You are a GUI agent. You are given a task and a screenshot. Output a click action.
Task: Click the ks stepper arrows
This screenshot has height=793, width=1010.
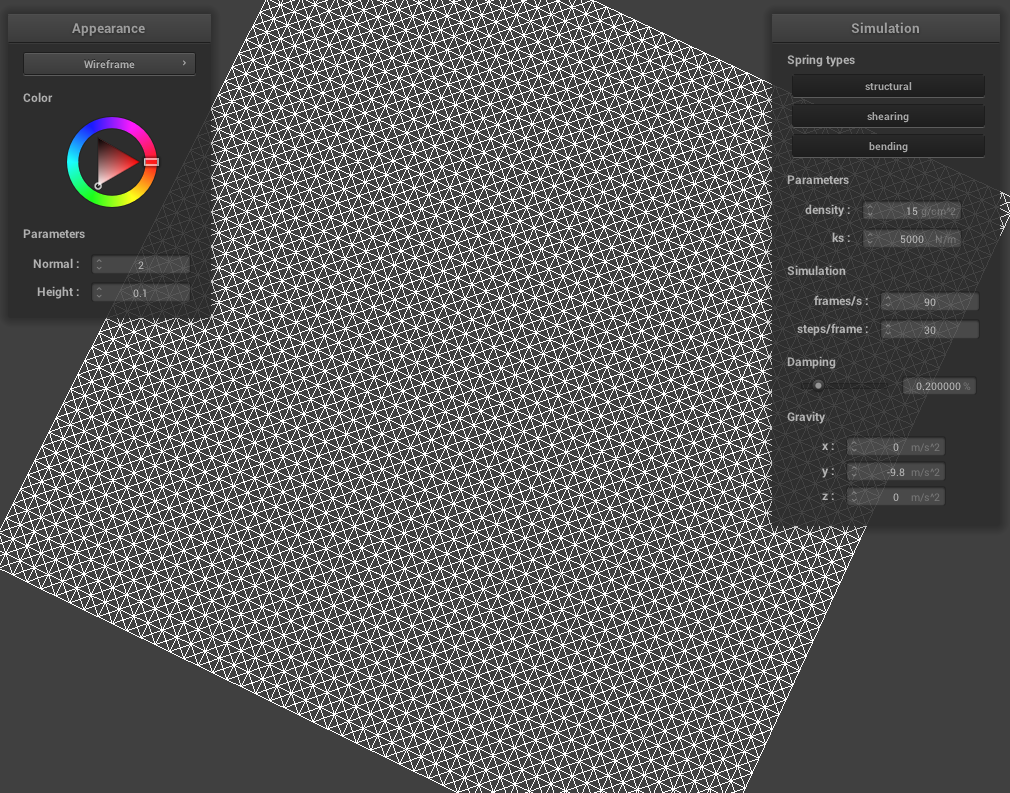pyautogui.click(x=870, y=239)
